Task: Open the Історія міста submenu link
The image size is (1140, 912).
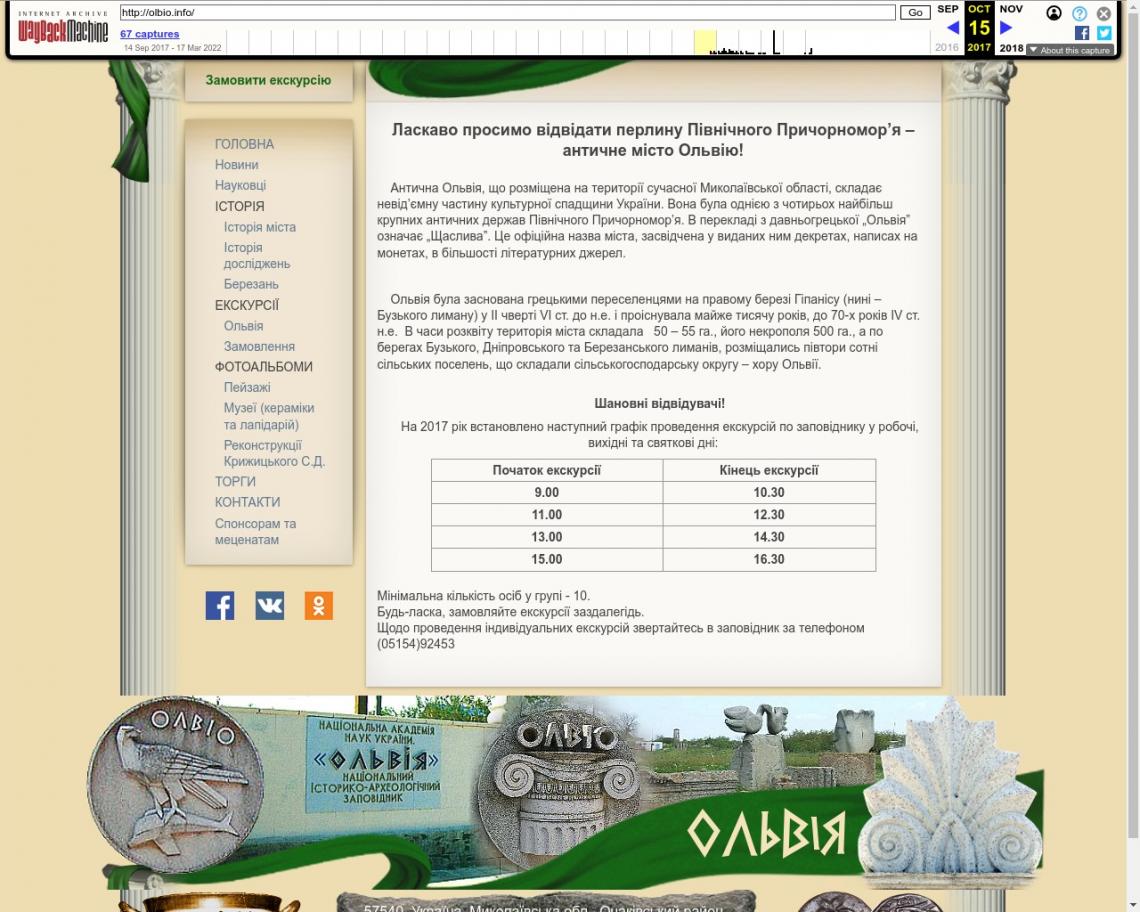Action: (x=260, y=227)
